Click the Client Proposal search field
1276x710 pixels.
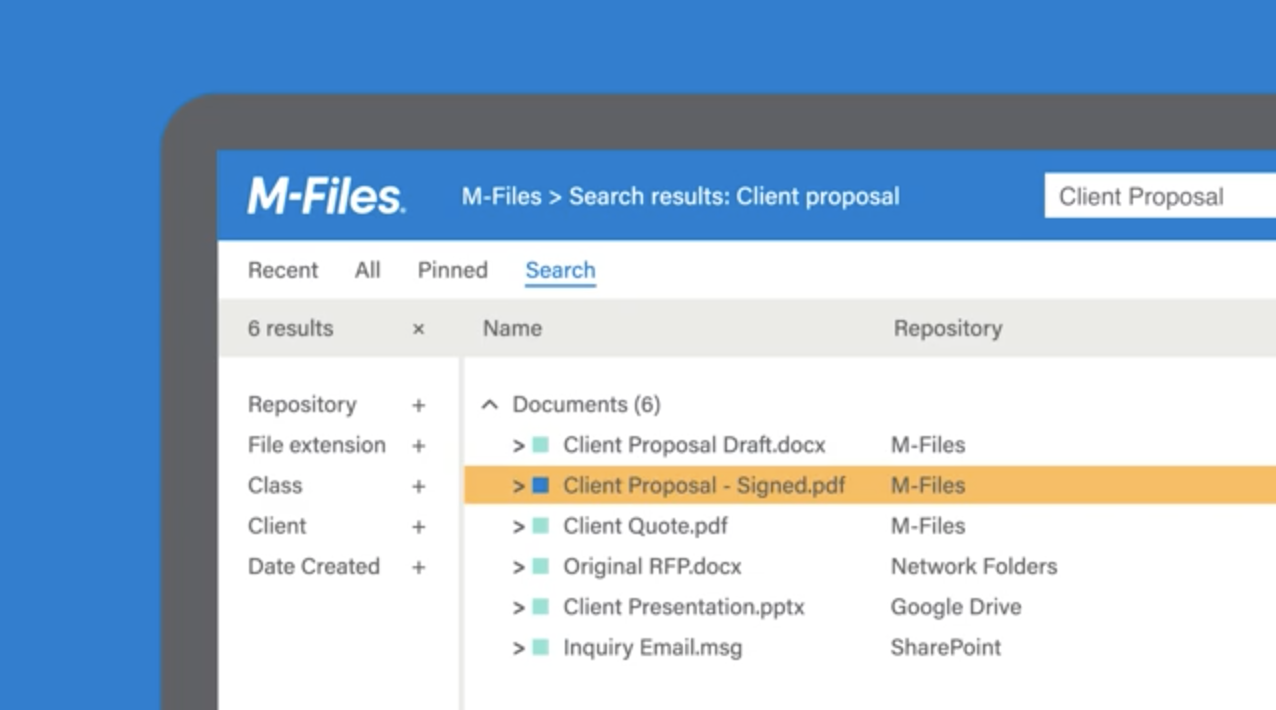click(x=1160, y=197)
